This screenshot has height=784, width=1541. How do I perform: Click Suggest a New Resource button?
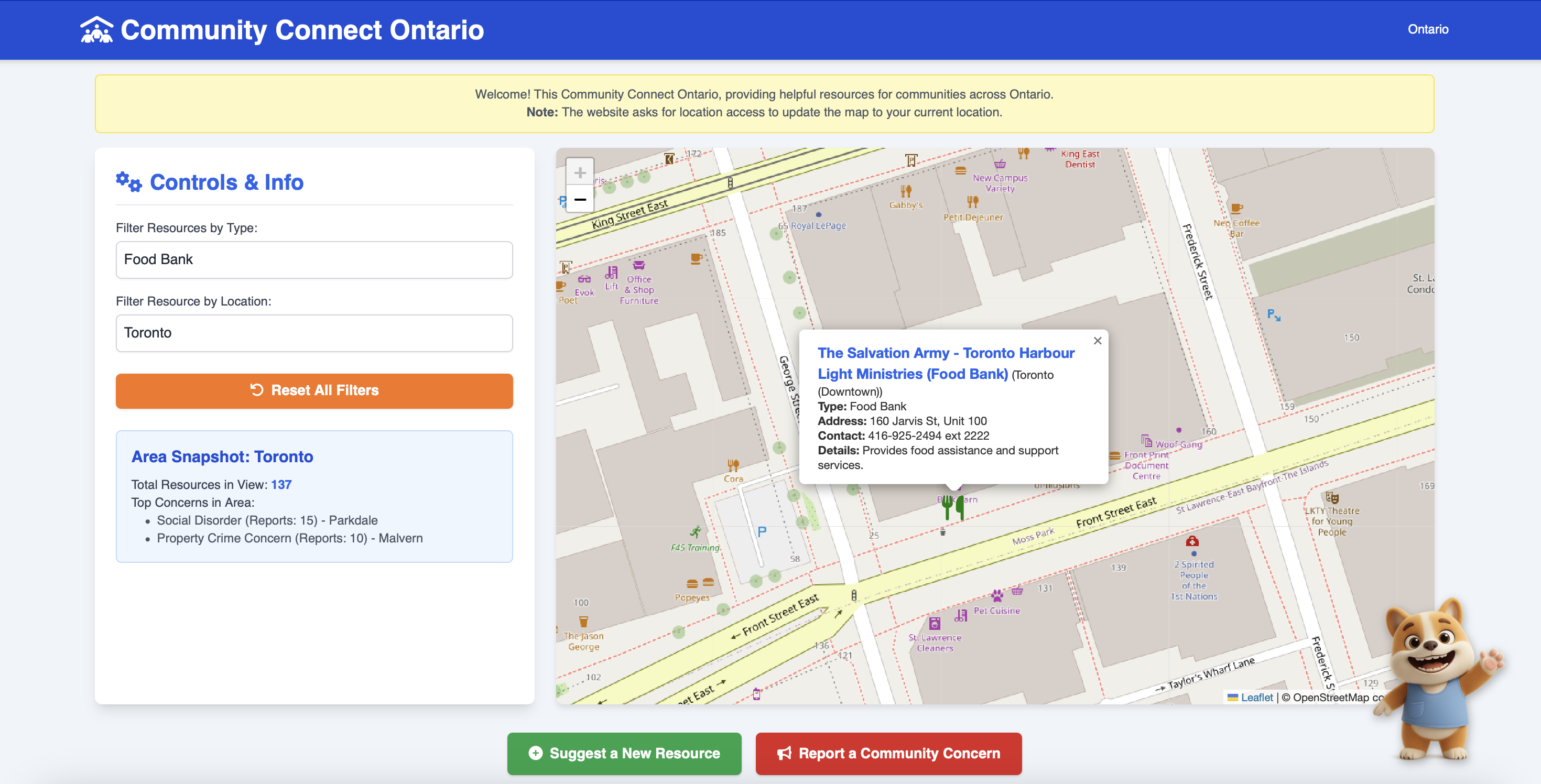(624, 753)
